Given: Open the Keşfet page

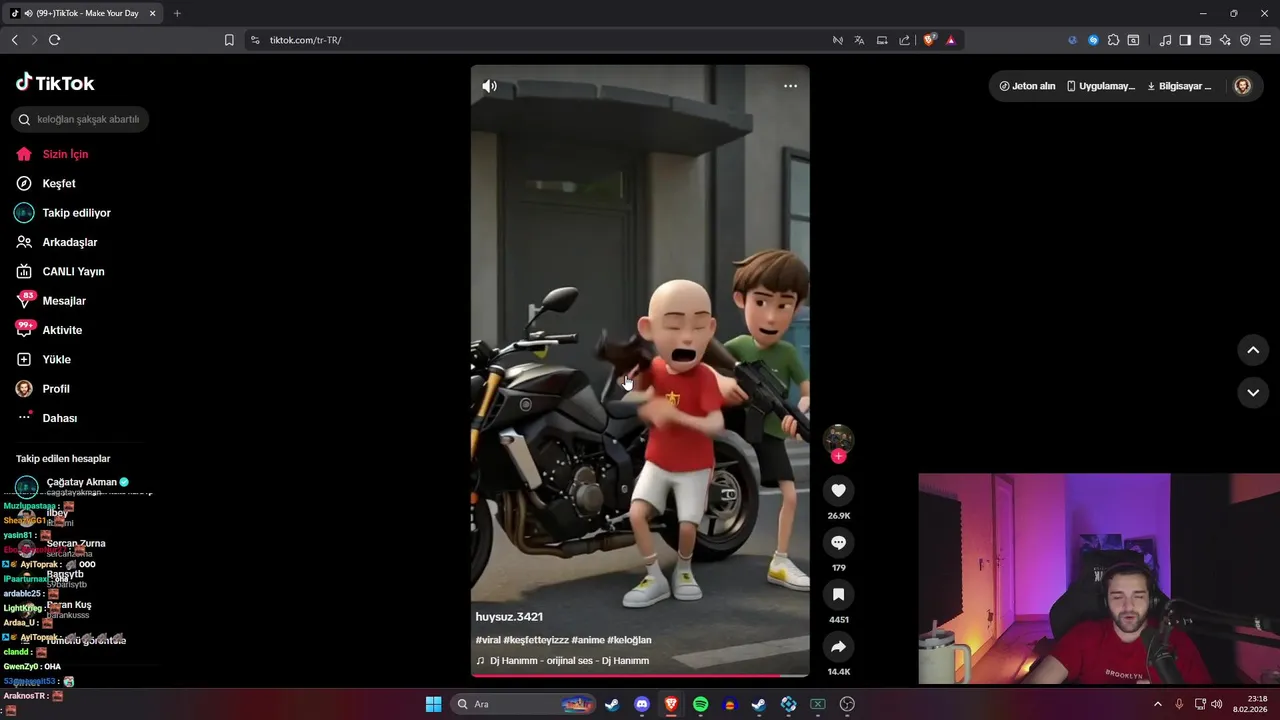Looking at the screenshot, I should coord(59,183).
